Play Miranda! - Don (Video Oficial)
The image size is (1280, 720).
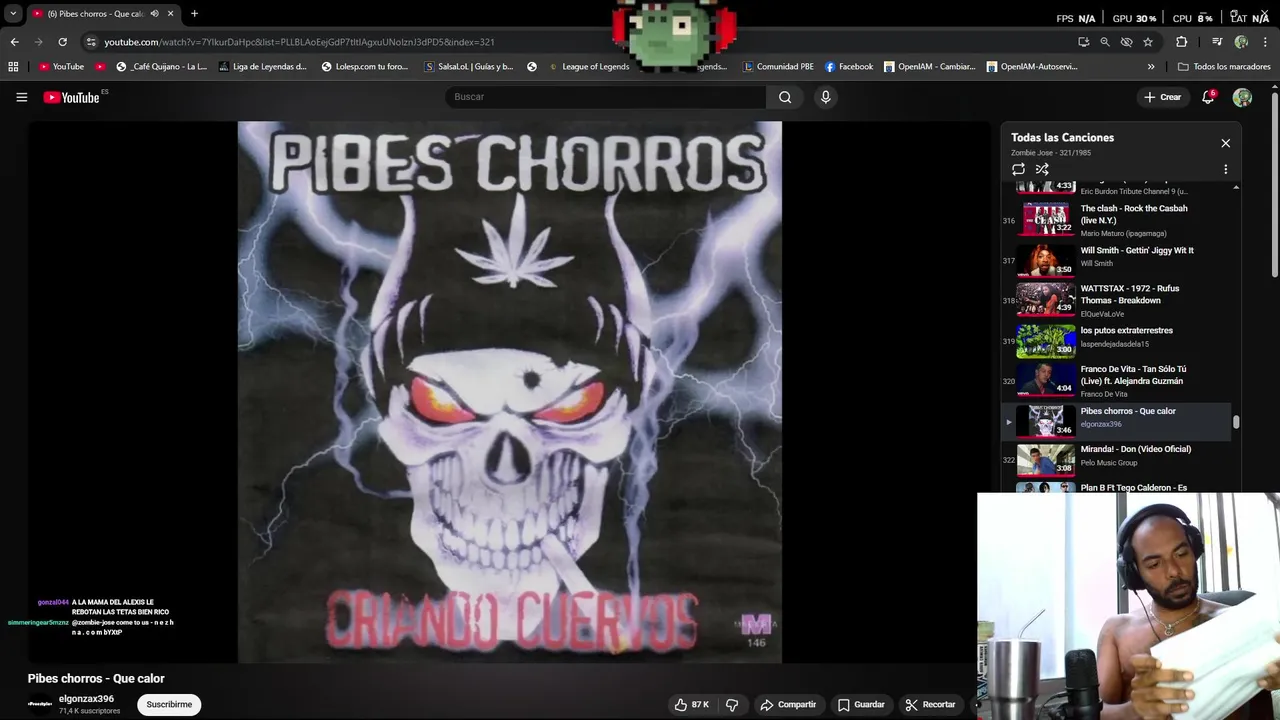[1135, 449]
